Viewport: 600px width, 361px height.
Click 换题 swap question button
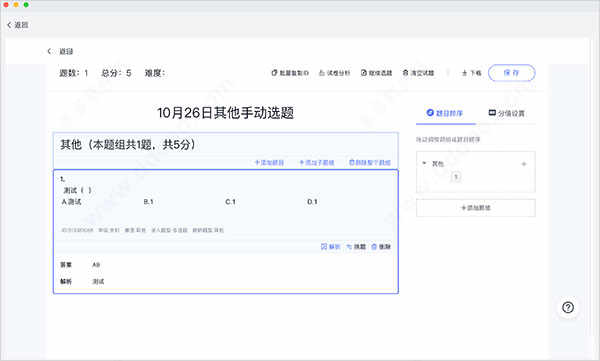(x=356, y=247)
